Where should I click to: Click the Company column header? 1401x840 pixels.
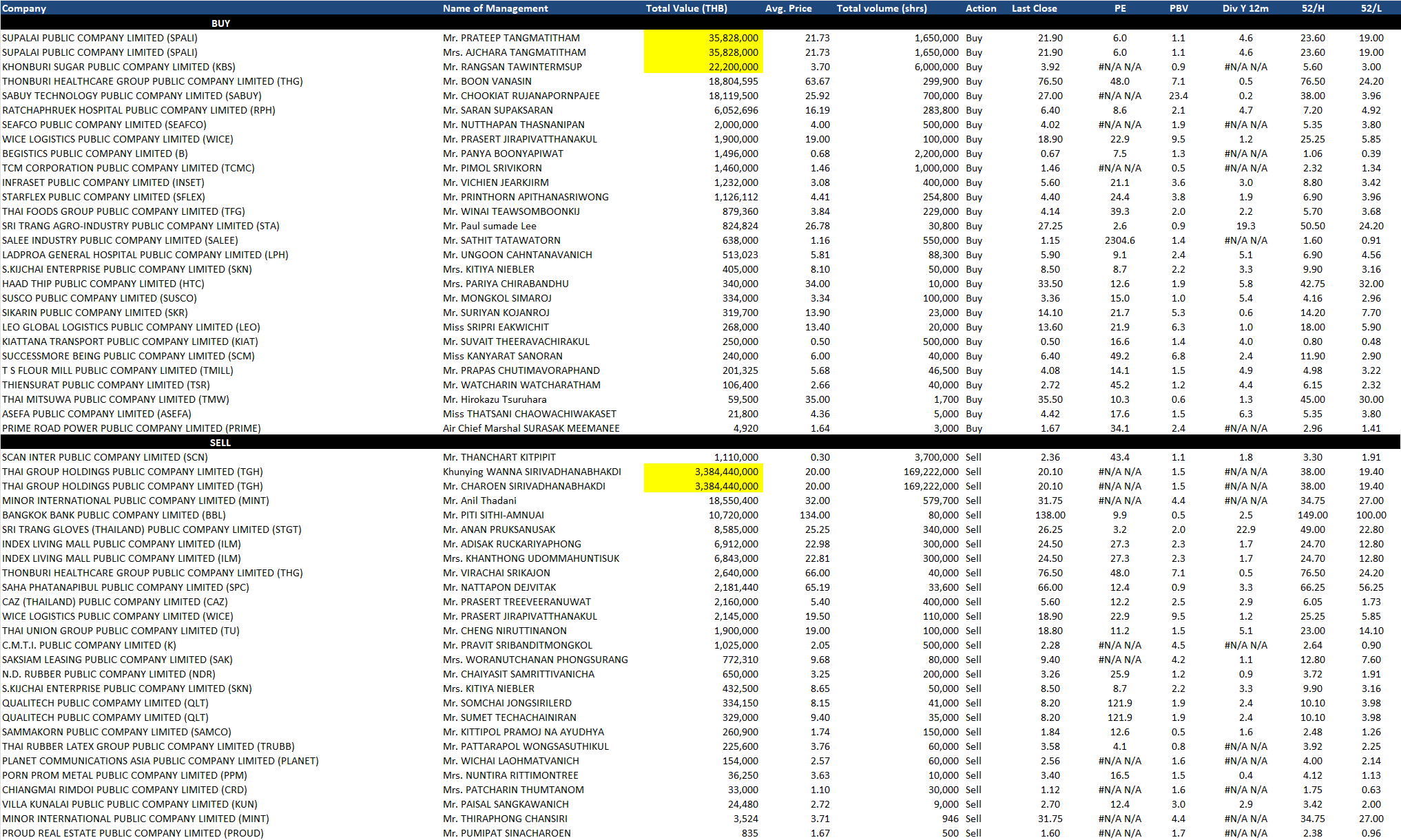[x=24, y=8]
